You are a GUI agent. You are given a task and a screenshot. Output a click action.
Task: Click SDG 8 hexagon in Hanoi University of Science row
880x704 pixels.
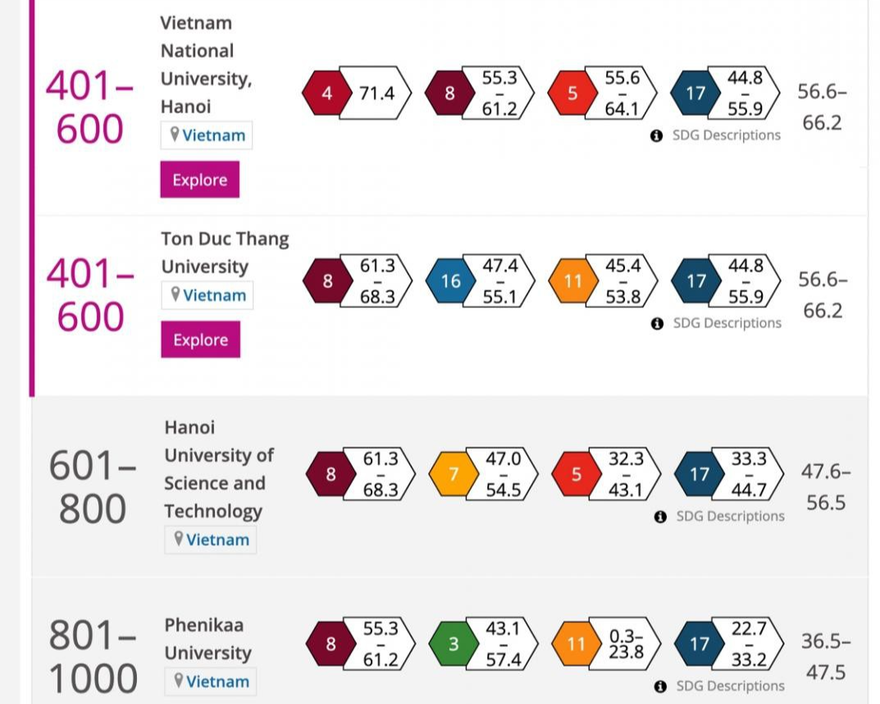331,474
